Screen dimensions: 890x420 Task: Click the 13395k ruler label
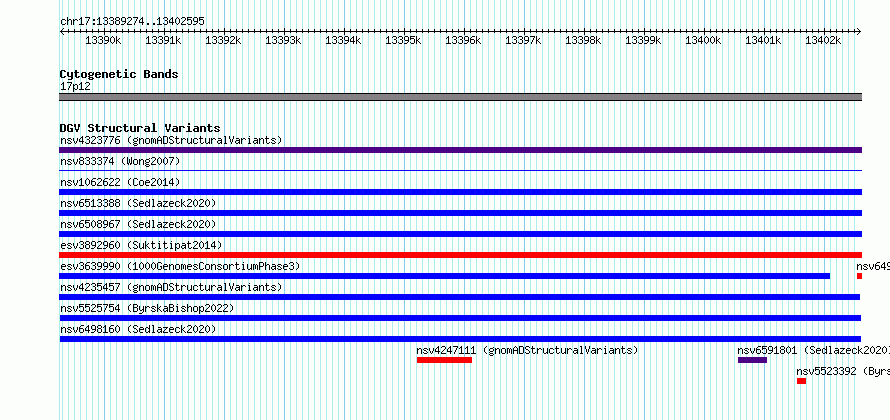pyautogui.click(x=403, y=40)
